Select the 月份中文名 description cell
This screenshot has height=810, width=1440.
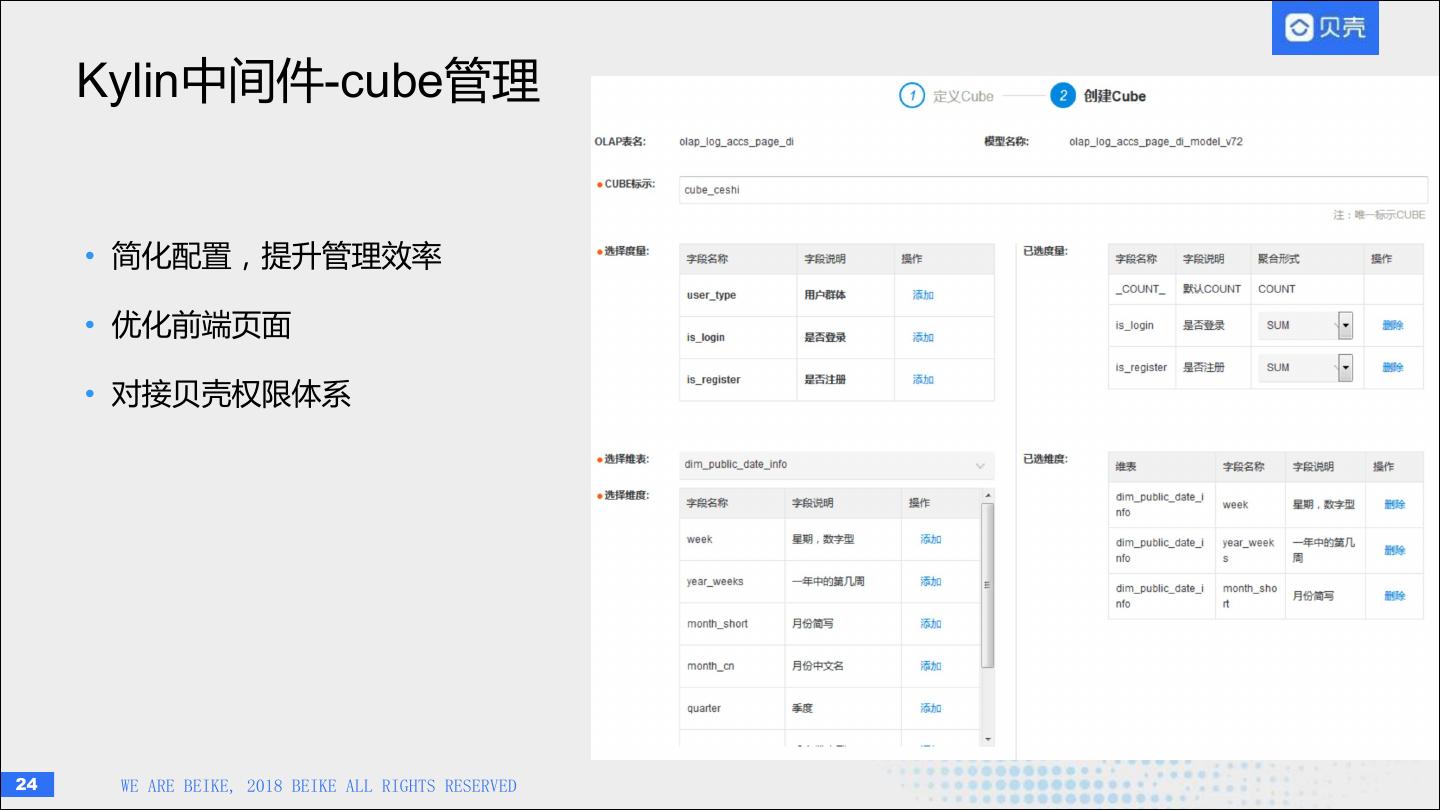coord(842,665)
